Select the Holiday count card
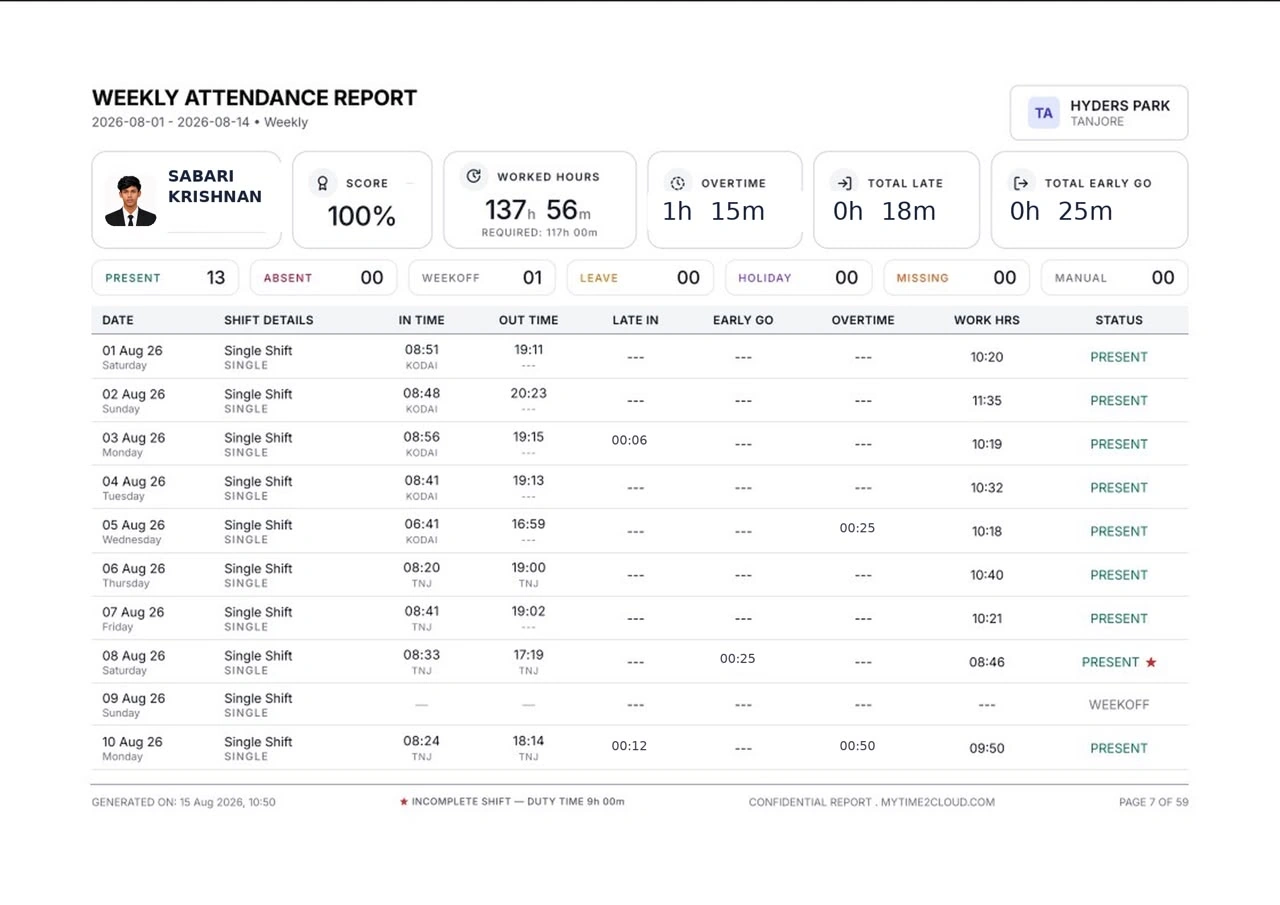Image resolution: width=1280 pixels, height=905 pixels. point(798,278)
